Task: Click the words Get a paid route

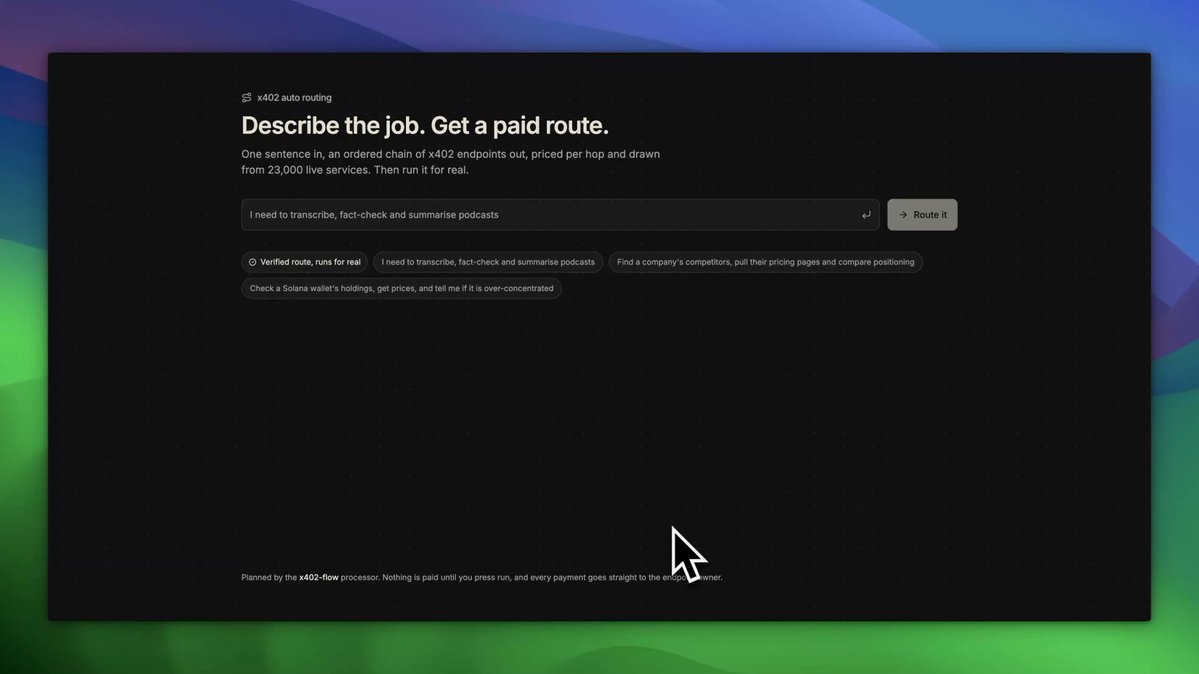Action: pos(520,125)
